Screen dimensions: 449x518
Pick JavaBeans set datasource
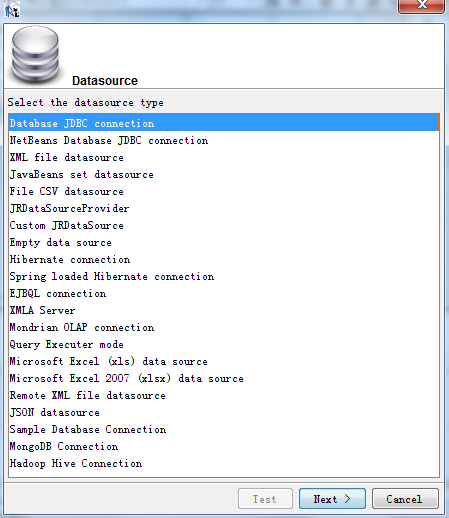coord(224,174)
